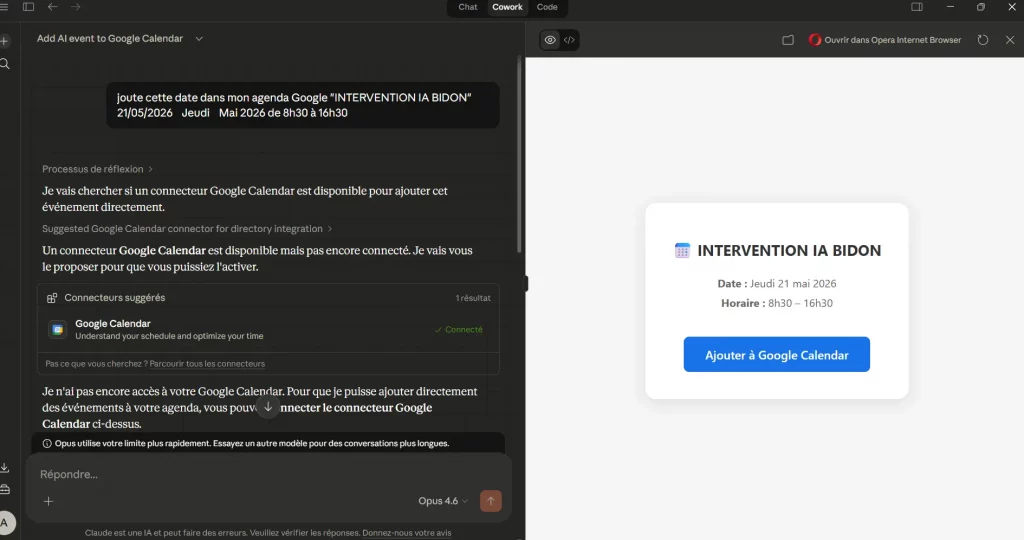This screenshot has height=540, width=1024.
Task: Expand the Processus de réflexion section
Action: tap(97, 169)
